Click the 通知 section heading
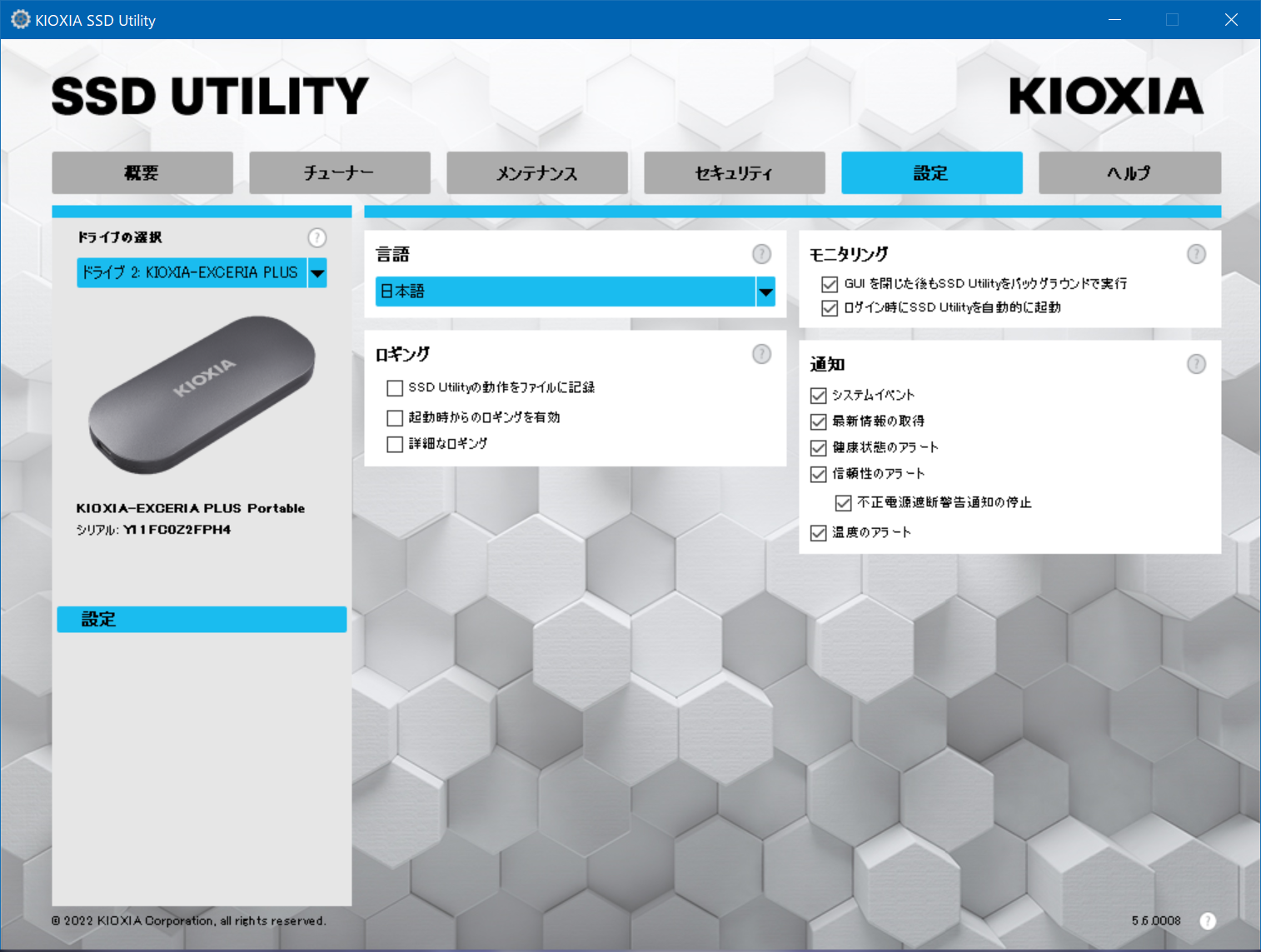Viewport: 1261px width, 952px height. click(827, 364)
